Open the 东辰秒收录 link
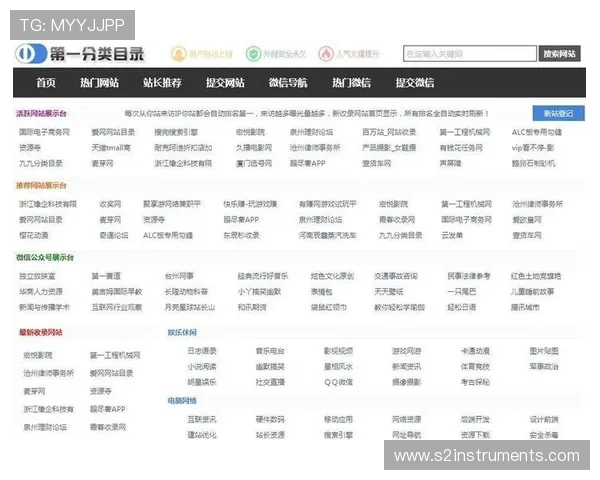The height and width of the screenshot is (480, 600). point(241,235)
